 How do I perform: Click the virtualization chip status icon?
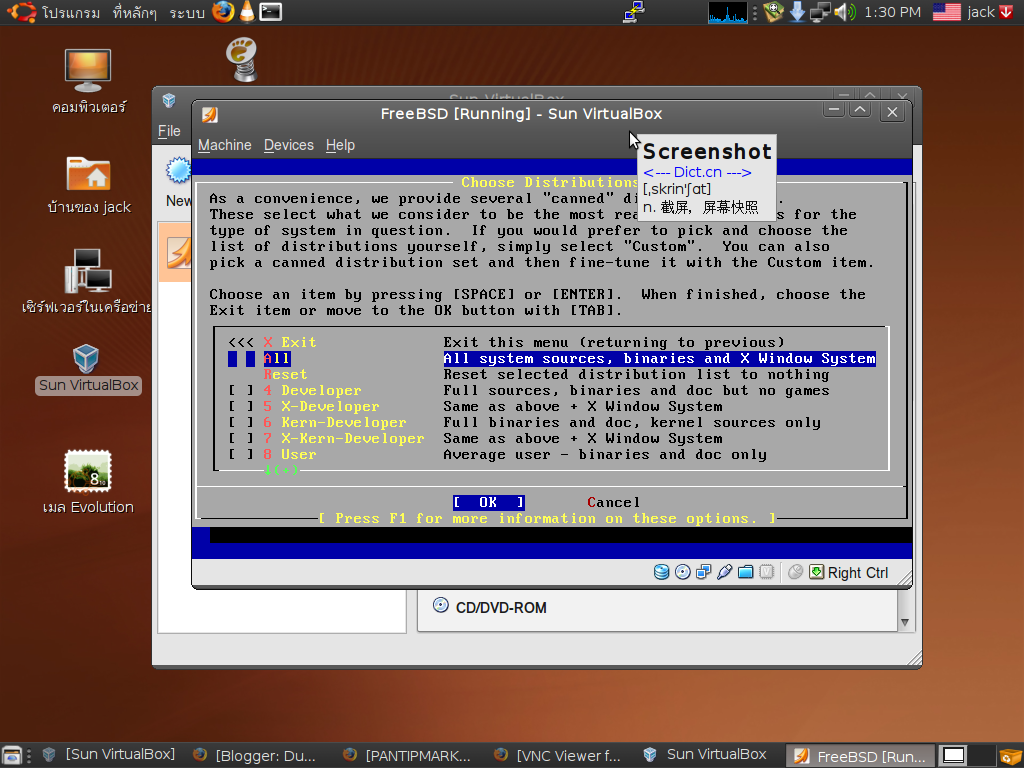[x=766, y=572]
